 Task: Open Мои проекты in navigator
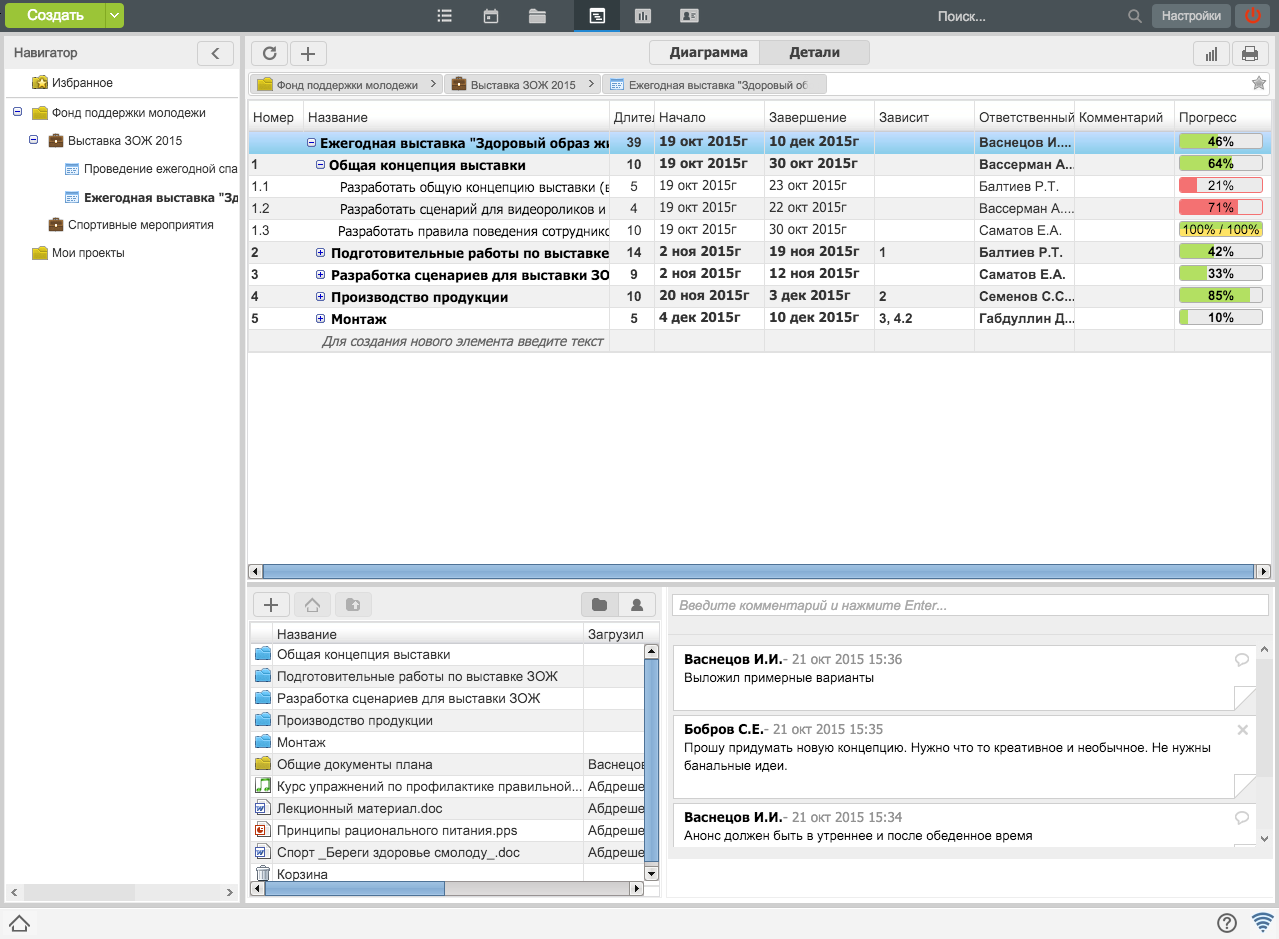coord(88,253)
